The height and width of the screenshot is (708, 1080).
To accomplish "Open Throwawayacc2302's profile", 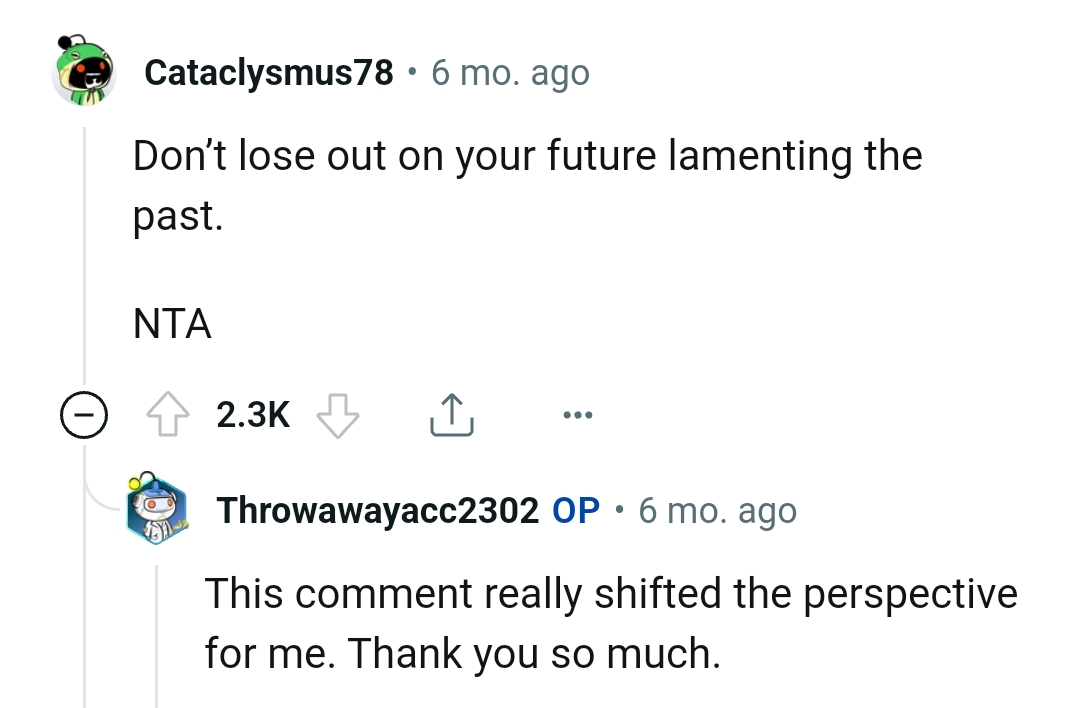I will (x=376, y=510).
